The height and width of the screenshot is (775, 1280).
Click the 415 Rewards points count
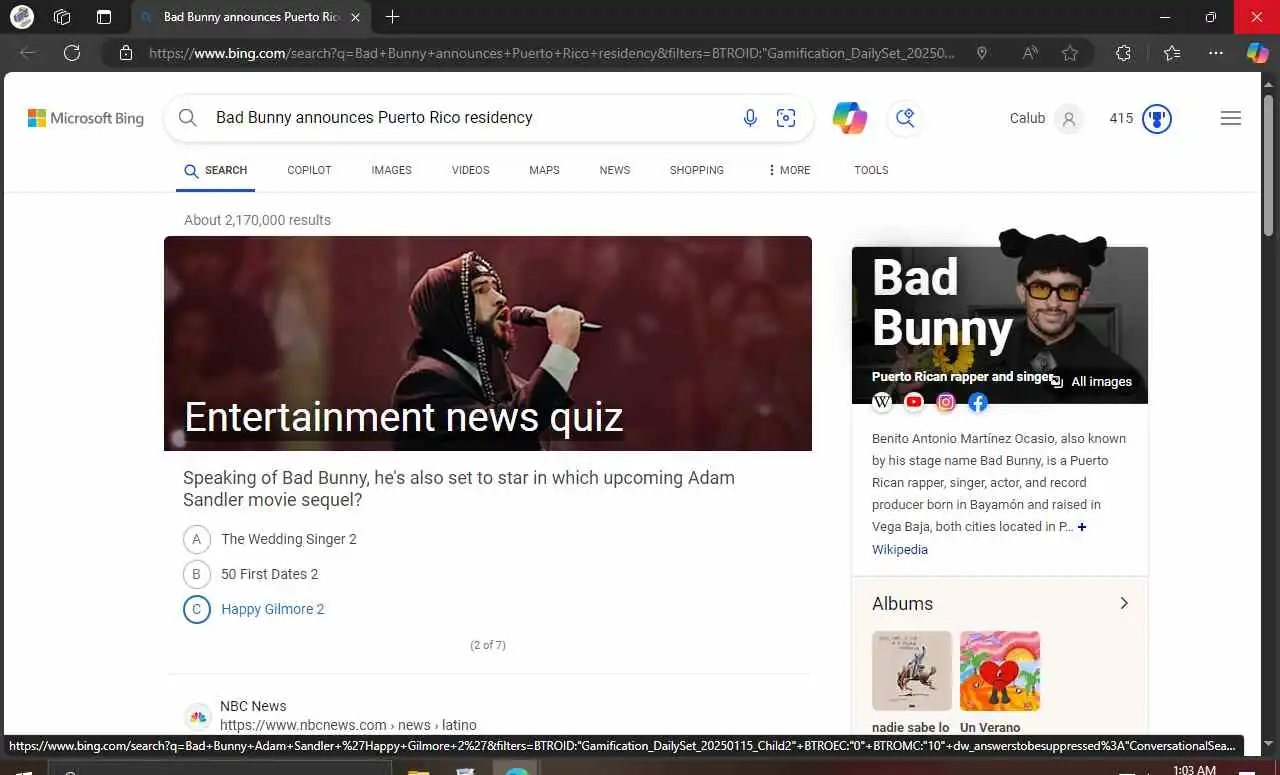pos(1121,118)
